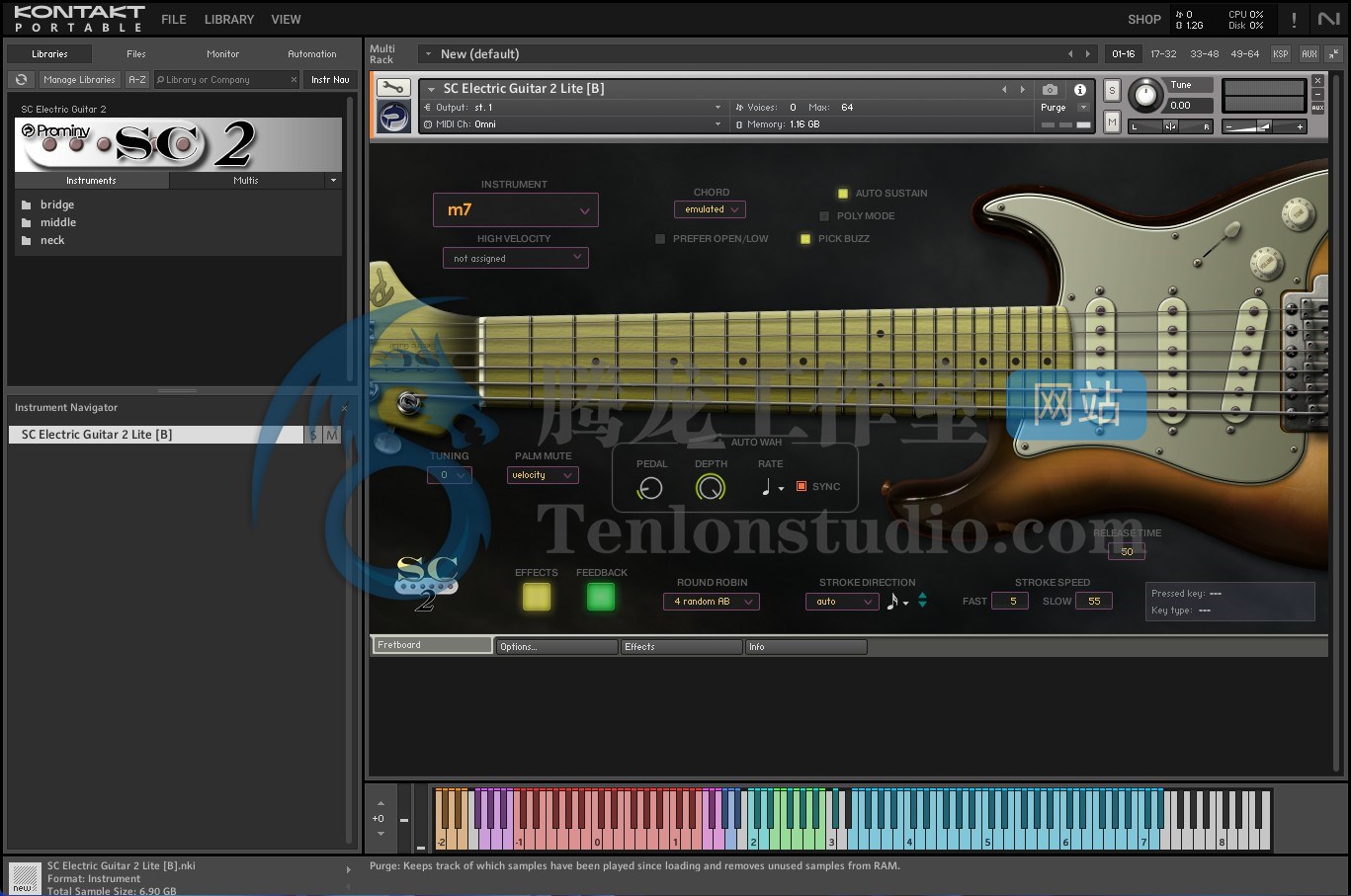Select previous instrument preset arrow

pyautogui.click(x=1004, y=89)
